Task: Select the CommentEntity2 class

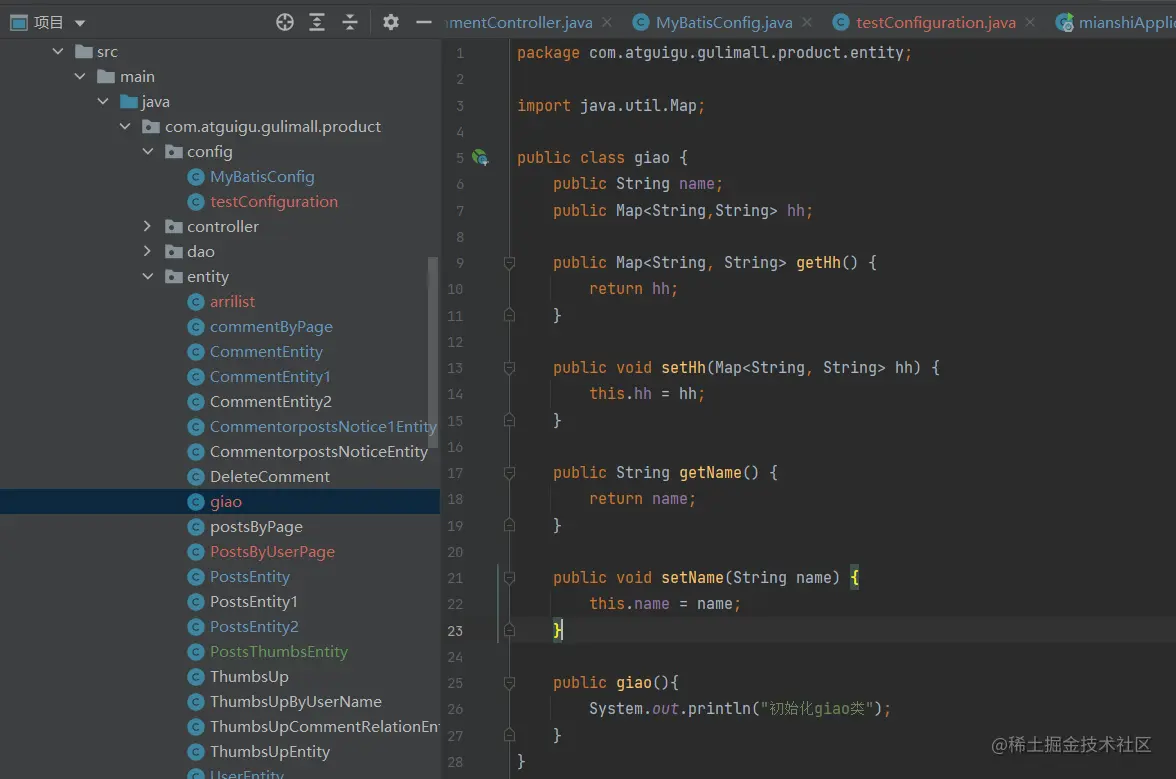Action: [x=271, y=402]
